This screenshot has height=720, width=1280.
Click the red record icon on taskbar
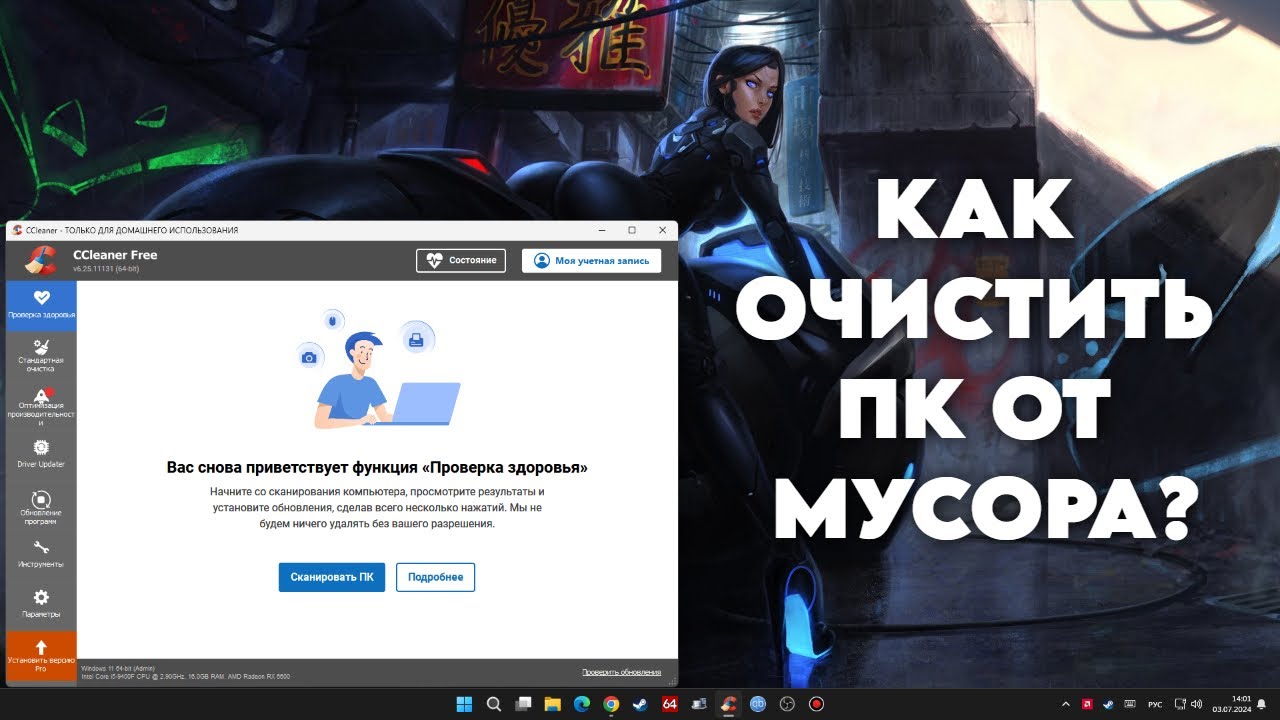click(817, 704)
